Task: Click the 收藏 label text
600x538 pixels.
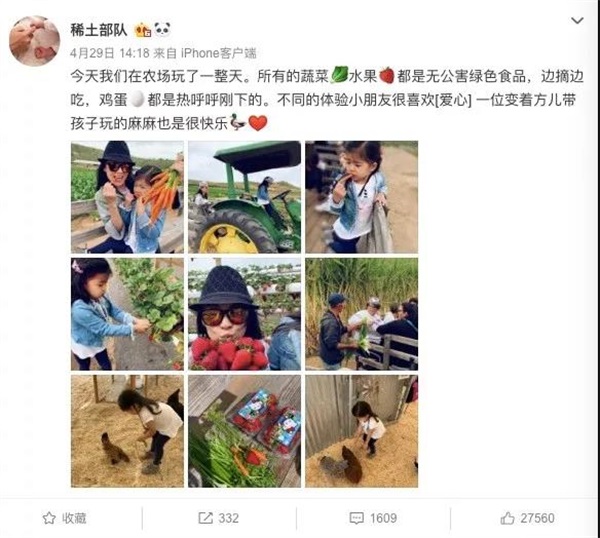Action: click(74, 518)
